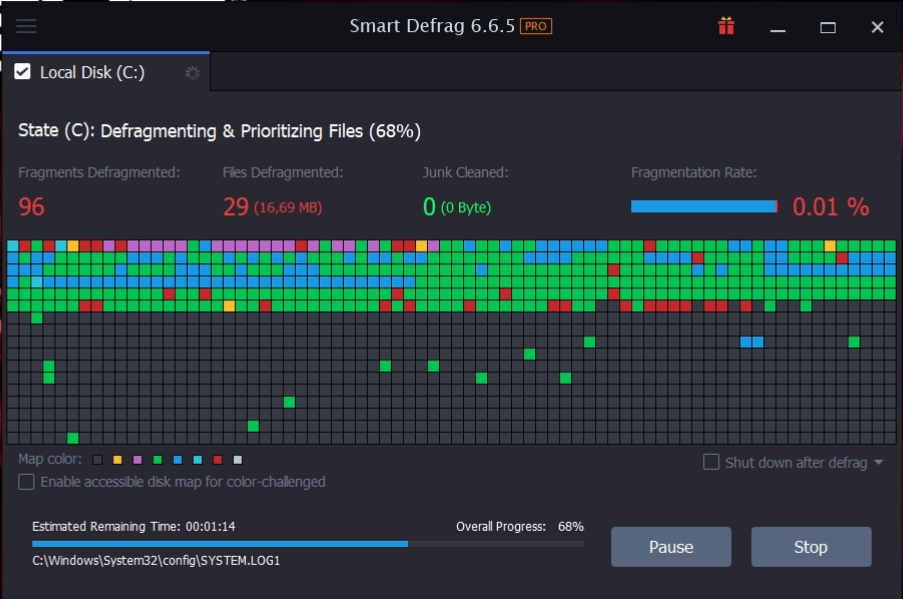Viewport: 903px width, 599px height.
Task: Click the blue map color swatch
Action: [177, 460]
